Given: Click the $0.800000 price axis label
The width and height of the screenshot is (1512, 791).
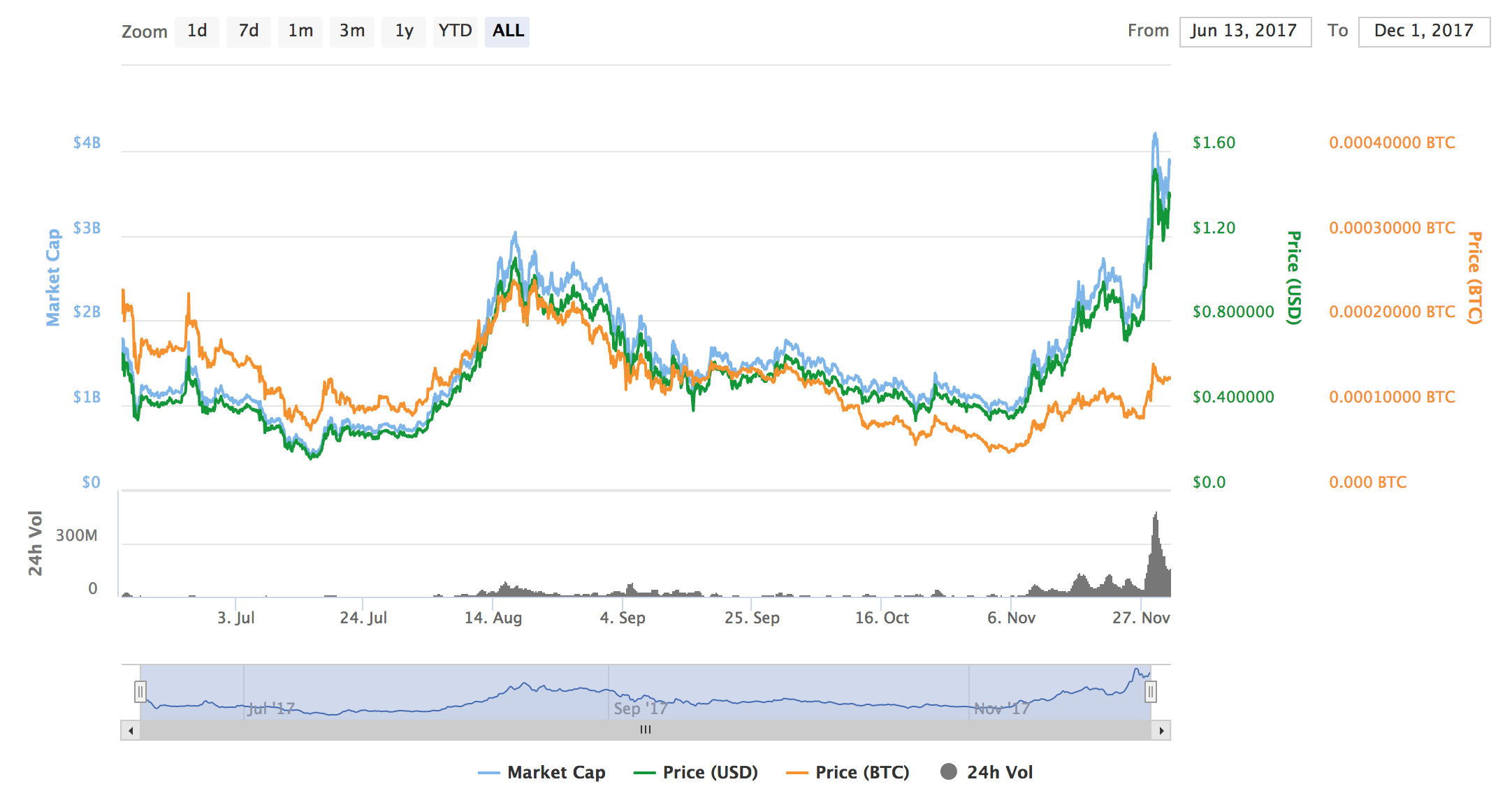Looking at the screenshot, I should click(x=1233, y=312).
